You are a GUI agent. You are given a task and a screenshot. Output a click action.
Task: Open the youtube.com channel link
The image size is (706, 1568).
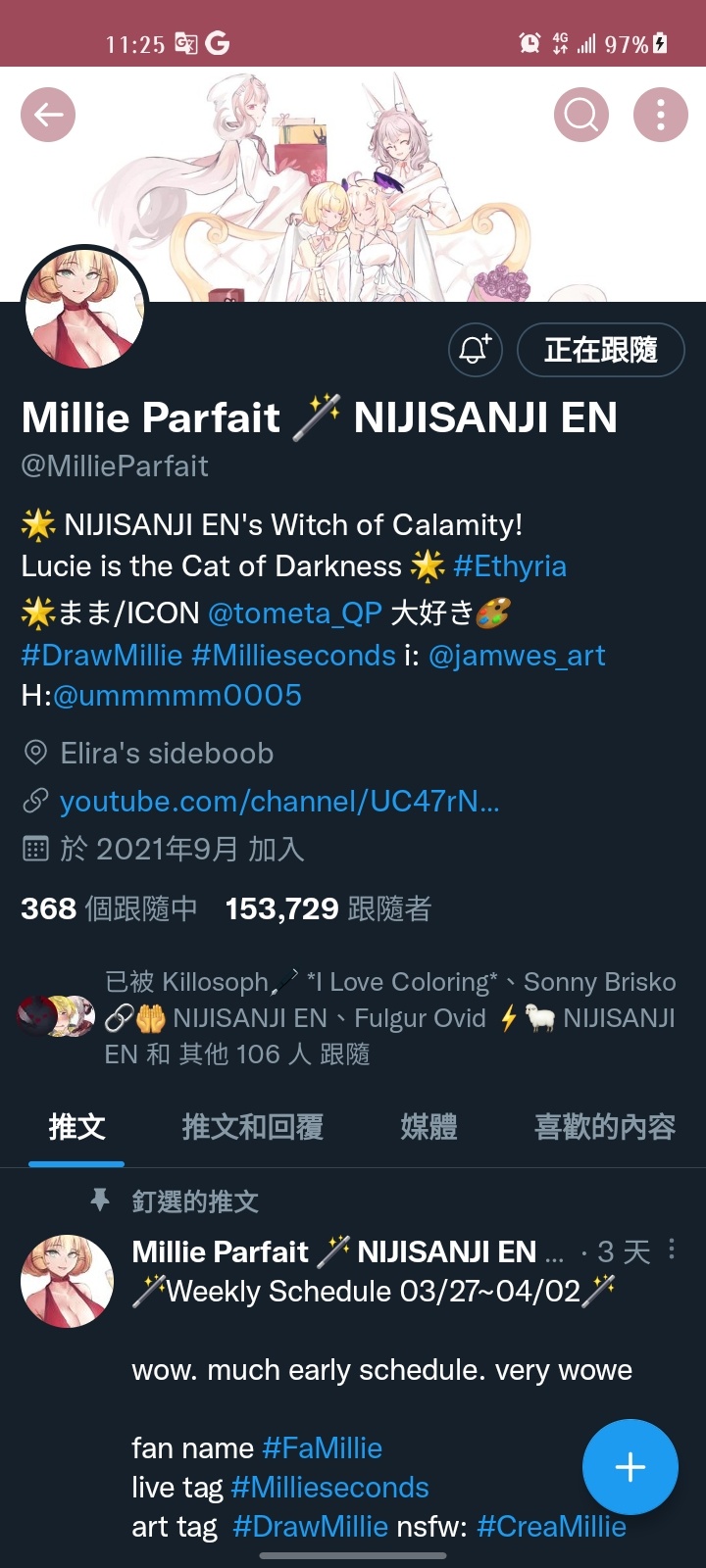coord(279,802)
